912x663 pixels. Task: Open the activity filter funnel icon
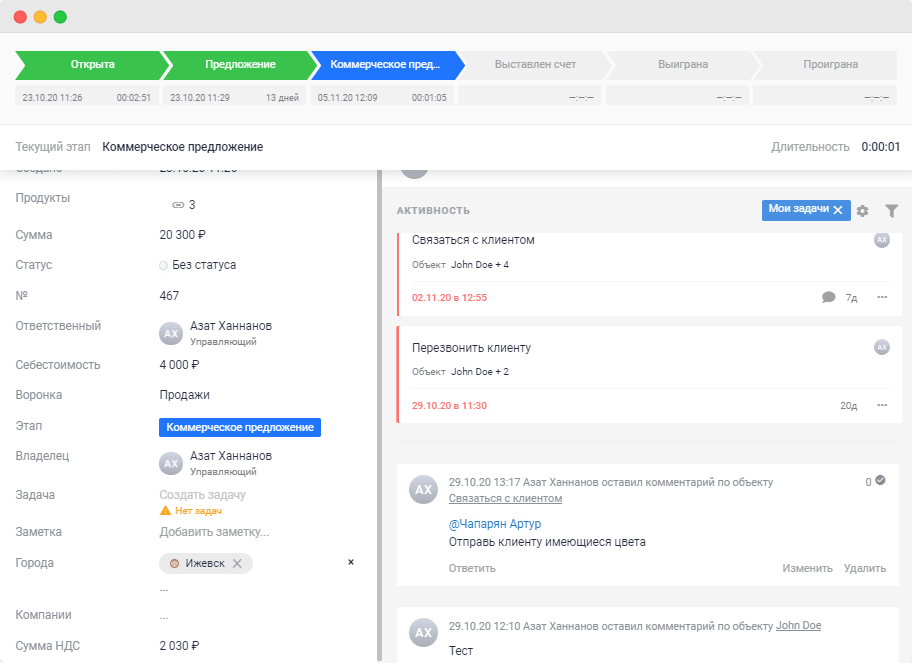(891, 211)
